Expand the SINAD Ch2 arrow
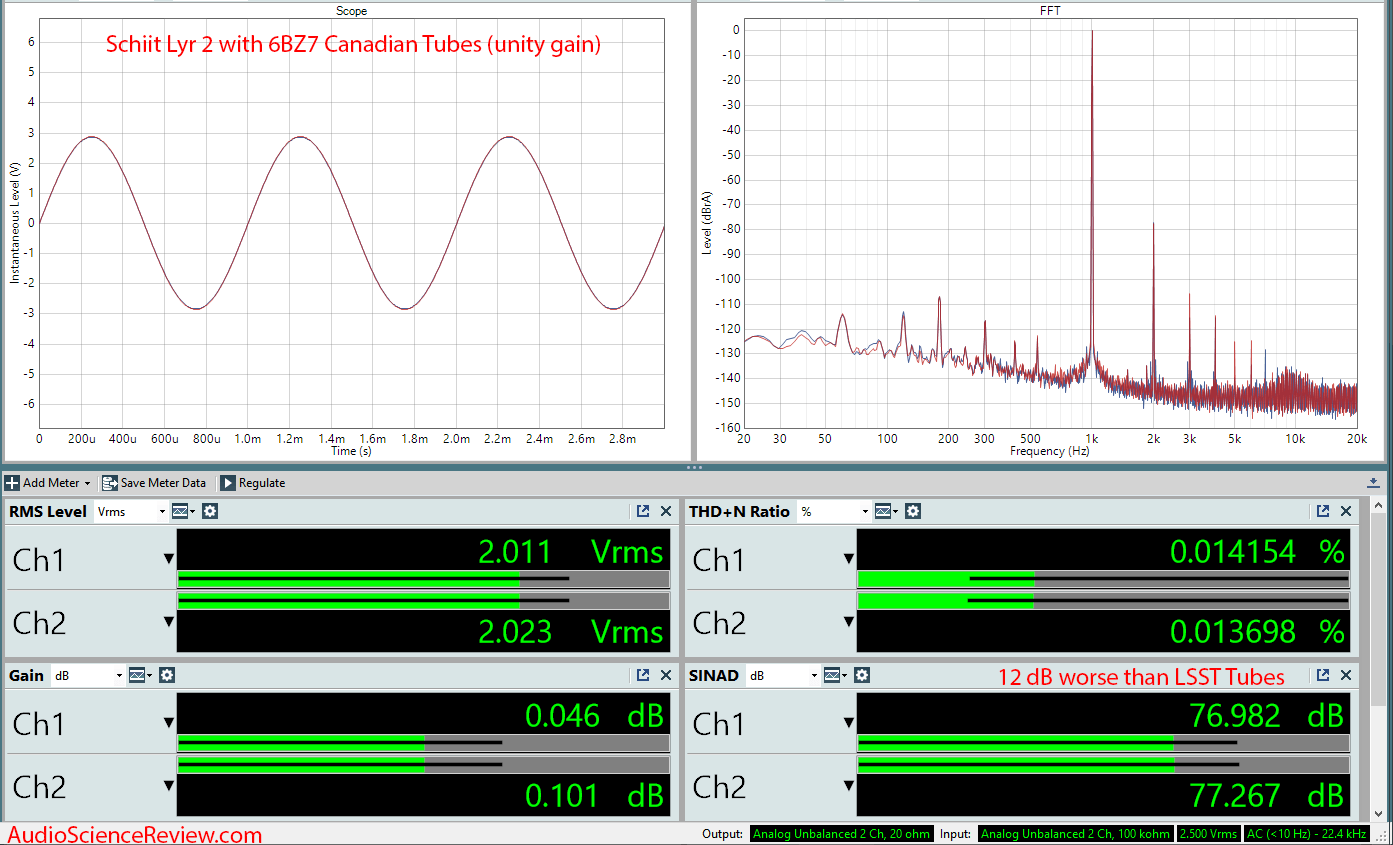This screenshot has height=845, width=1393. coord(849,786)
